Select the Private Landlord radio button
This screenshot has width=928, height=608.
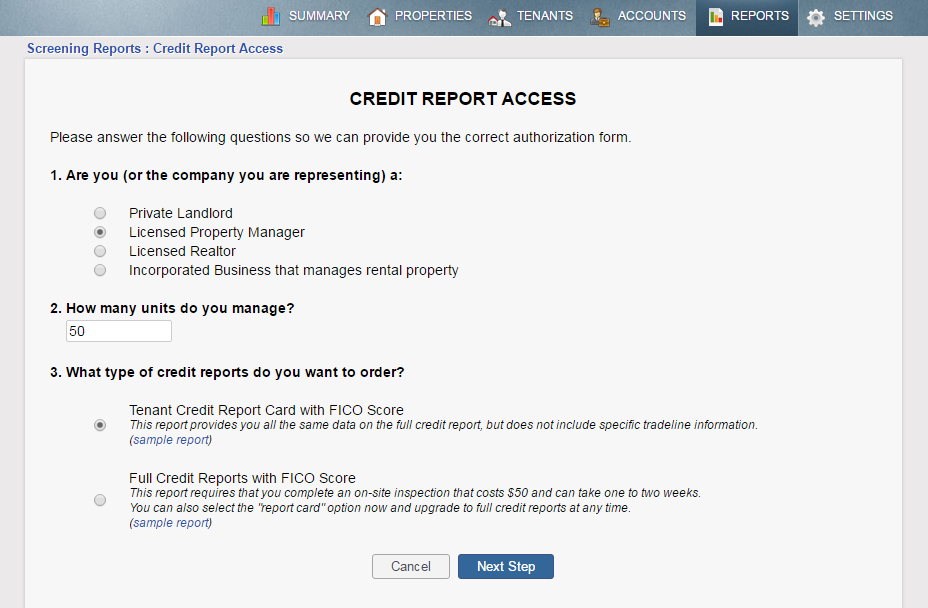click(x=100, y=213)
